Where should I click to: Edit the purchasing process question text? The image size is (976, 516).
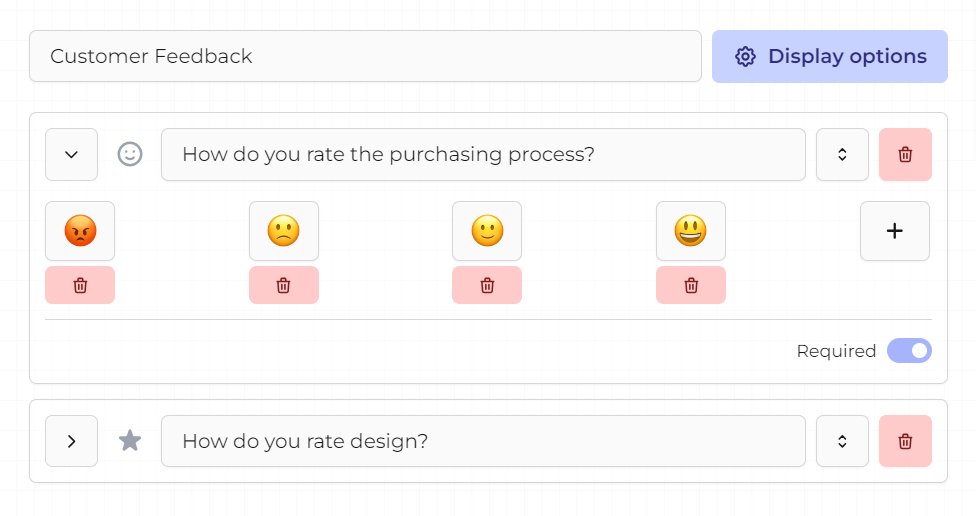483,155
